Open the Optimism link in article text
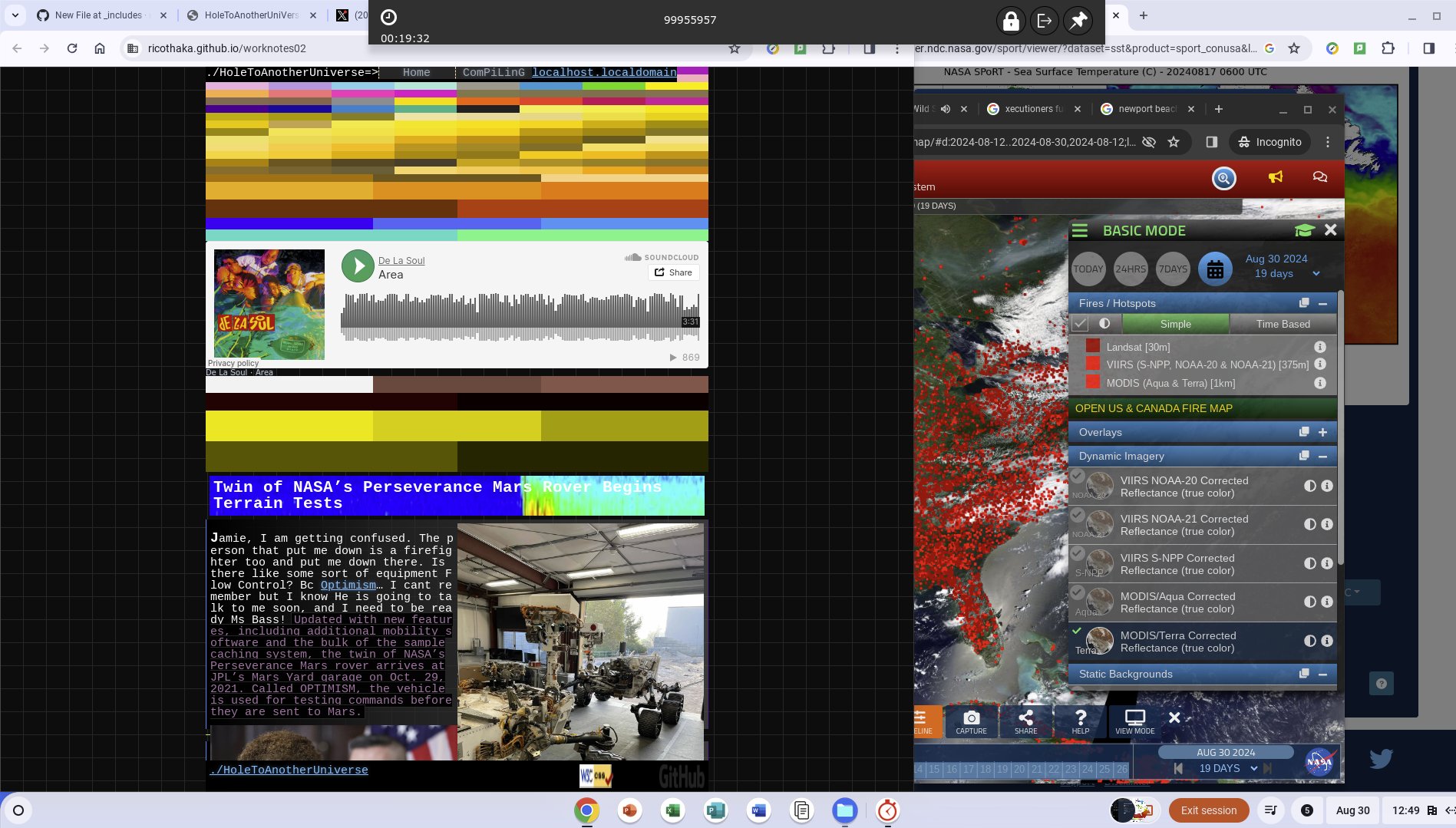 point(348,585)
